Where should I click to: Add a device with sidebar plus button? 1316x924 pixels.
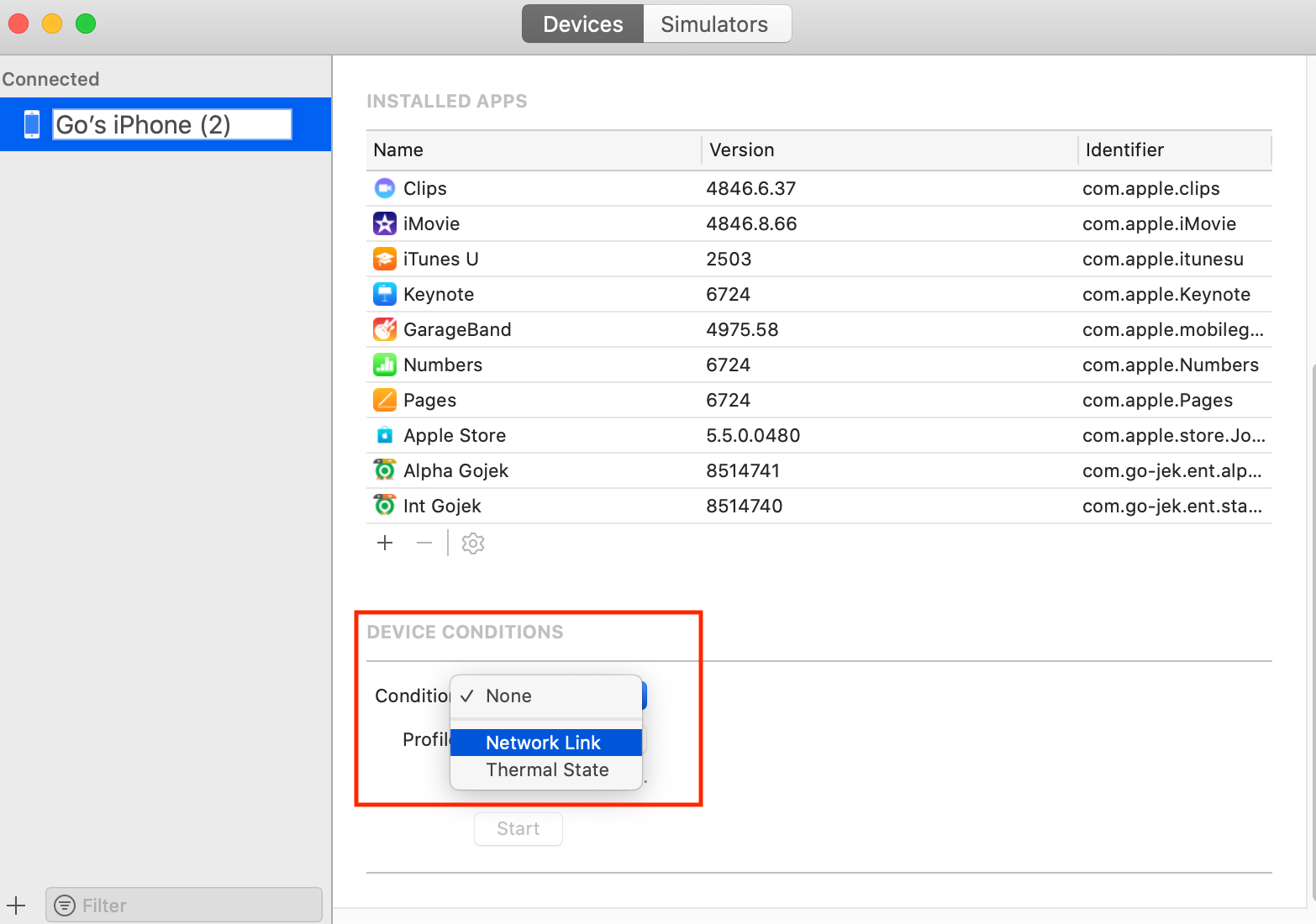point(16,906)
